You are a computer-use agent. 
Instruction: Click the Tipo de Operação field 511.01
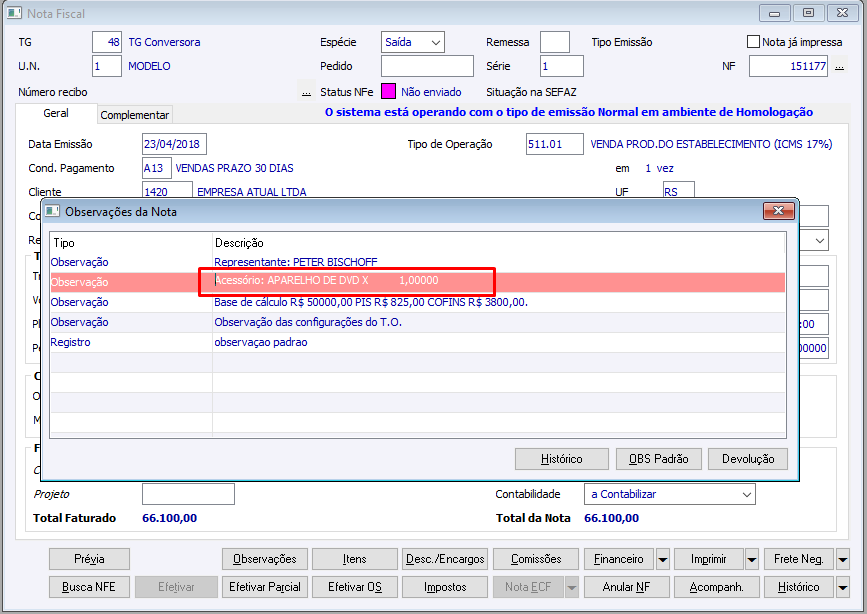point(555,144)
